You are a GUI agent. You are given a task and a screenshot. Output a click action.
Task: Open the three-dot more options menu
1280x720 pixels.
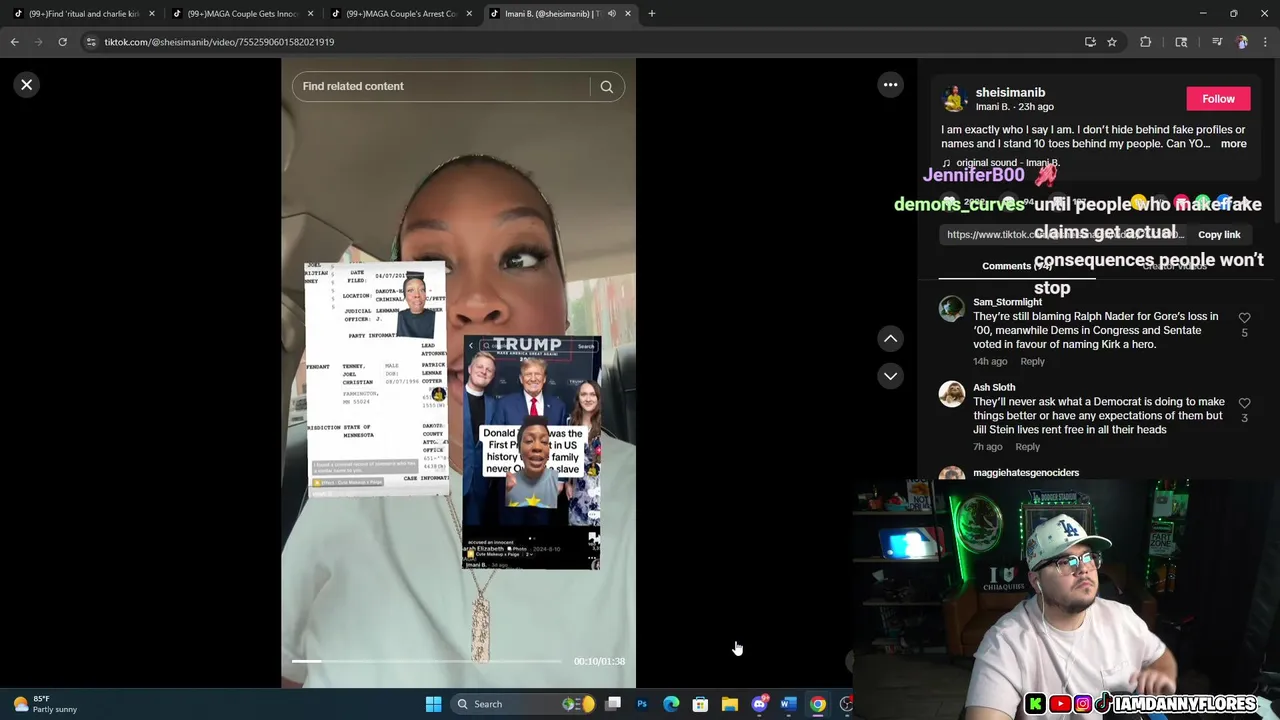click(890, 85)
